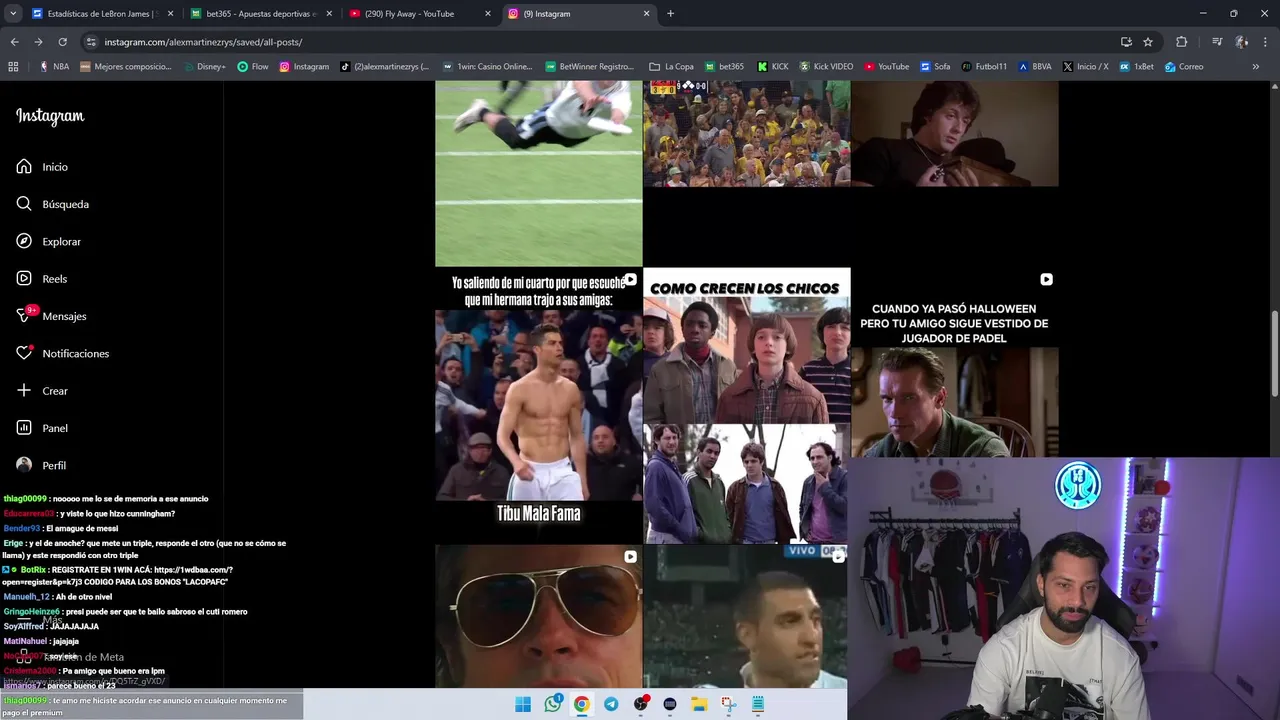Image resolution: width=1280 pixels, height=720 pixels.
Task: Reload the Instagram page
Action: [x=62, y=42]
